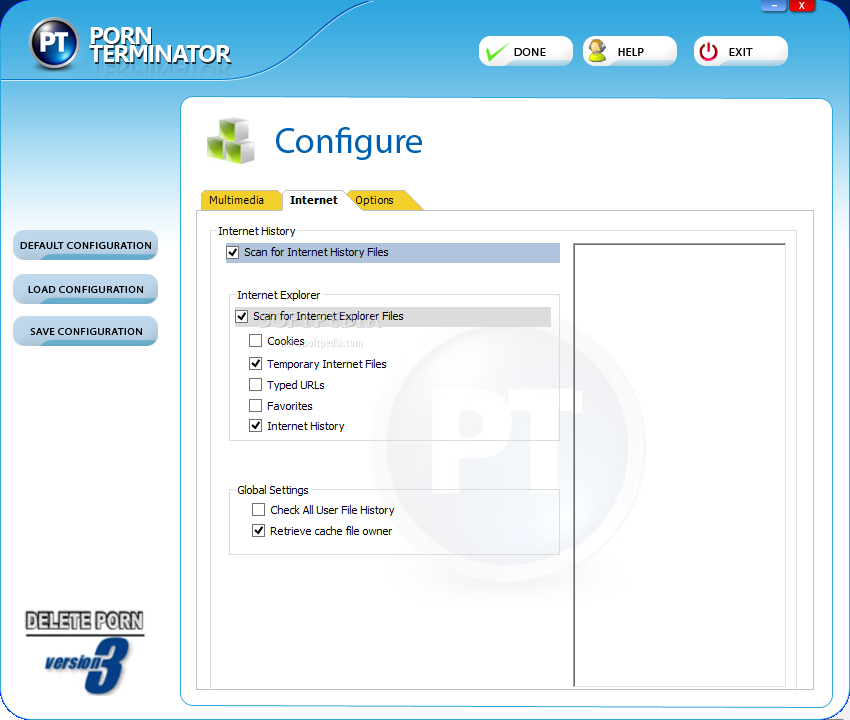Toggle Scan for Internet Explorer Files checkbox

tap(242, 316)
